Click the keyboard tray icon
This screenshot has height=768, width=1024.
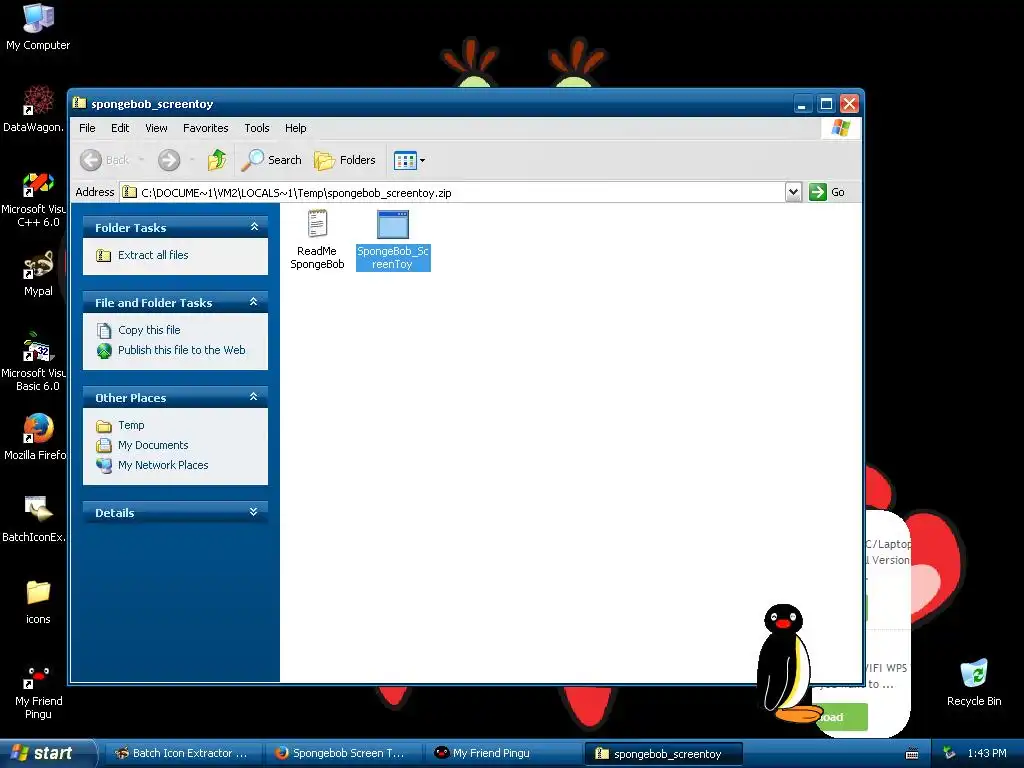(x=912, y=754)
